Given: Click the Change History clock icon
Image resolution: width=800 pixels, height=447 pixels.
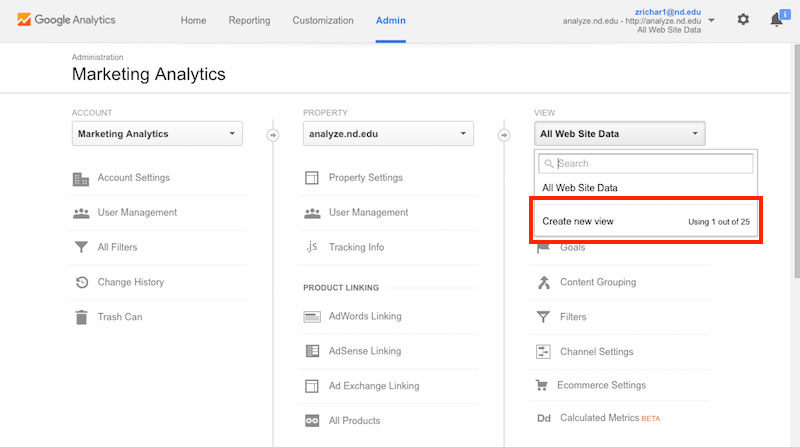Looking at the screenshot, I should coord(82,282).
